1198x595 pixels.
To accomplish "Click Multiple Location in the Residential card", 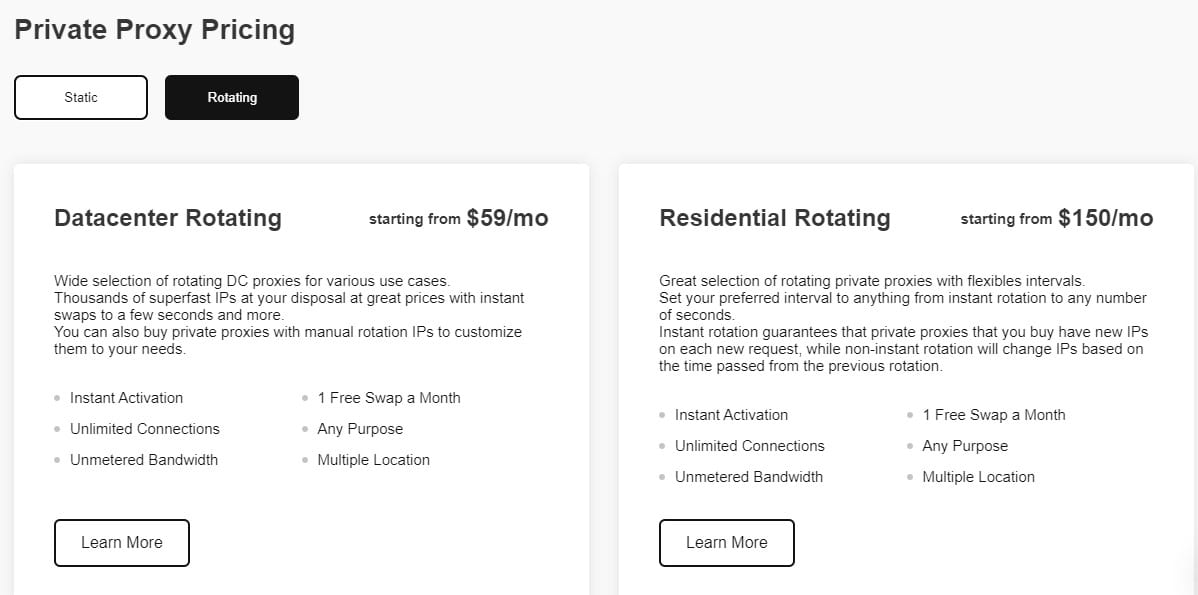I will click(x=979, y=477).
